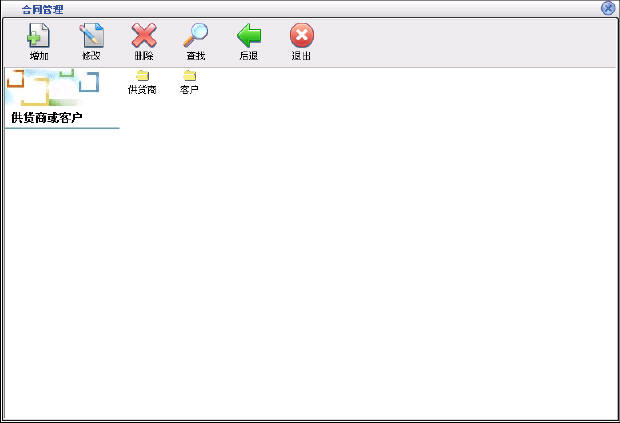This screenshot has width=620, height=423.
Task: Go back using the green arrow icon
Action: tap(248, 36)
